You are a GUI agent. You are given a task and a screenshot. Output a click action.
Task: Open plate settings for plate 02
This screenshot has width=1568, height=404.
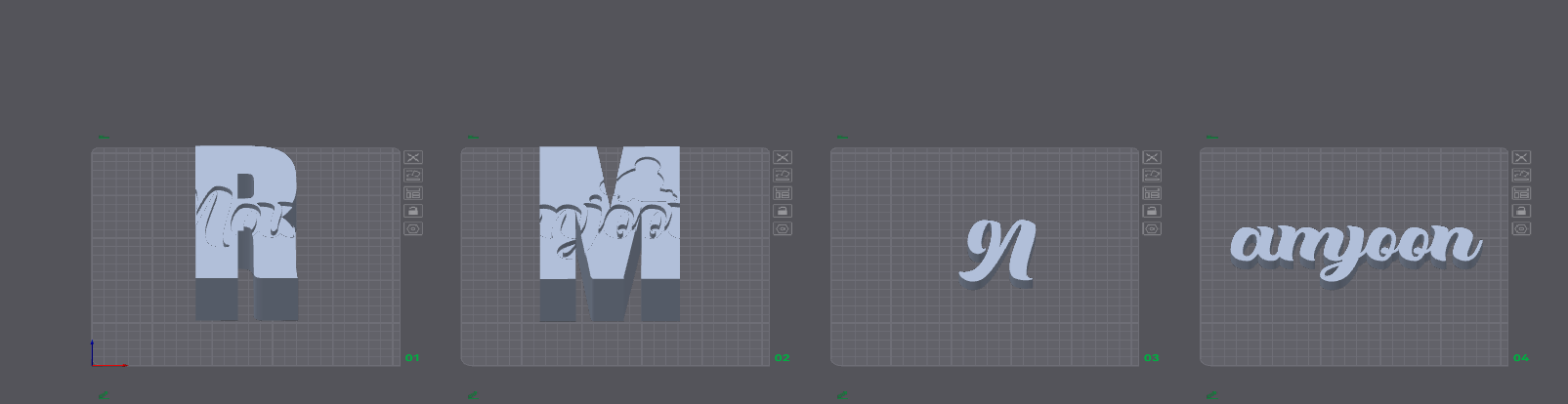[783, 228]
